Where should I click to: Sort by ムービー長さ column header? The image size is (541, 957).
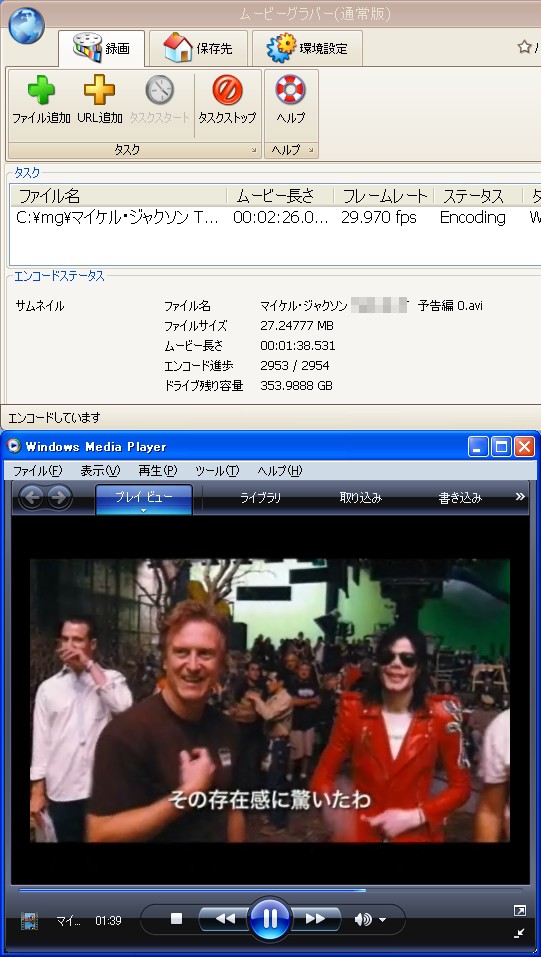pos(280,196)
